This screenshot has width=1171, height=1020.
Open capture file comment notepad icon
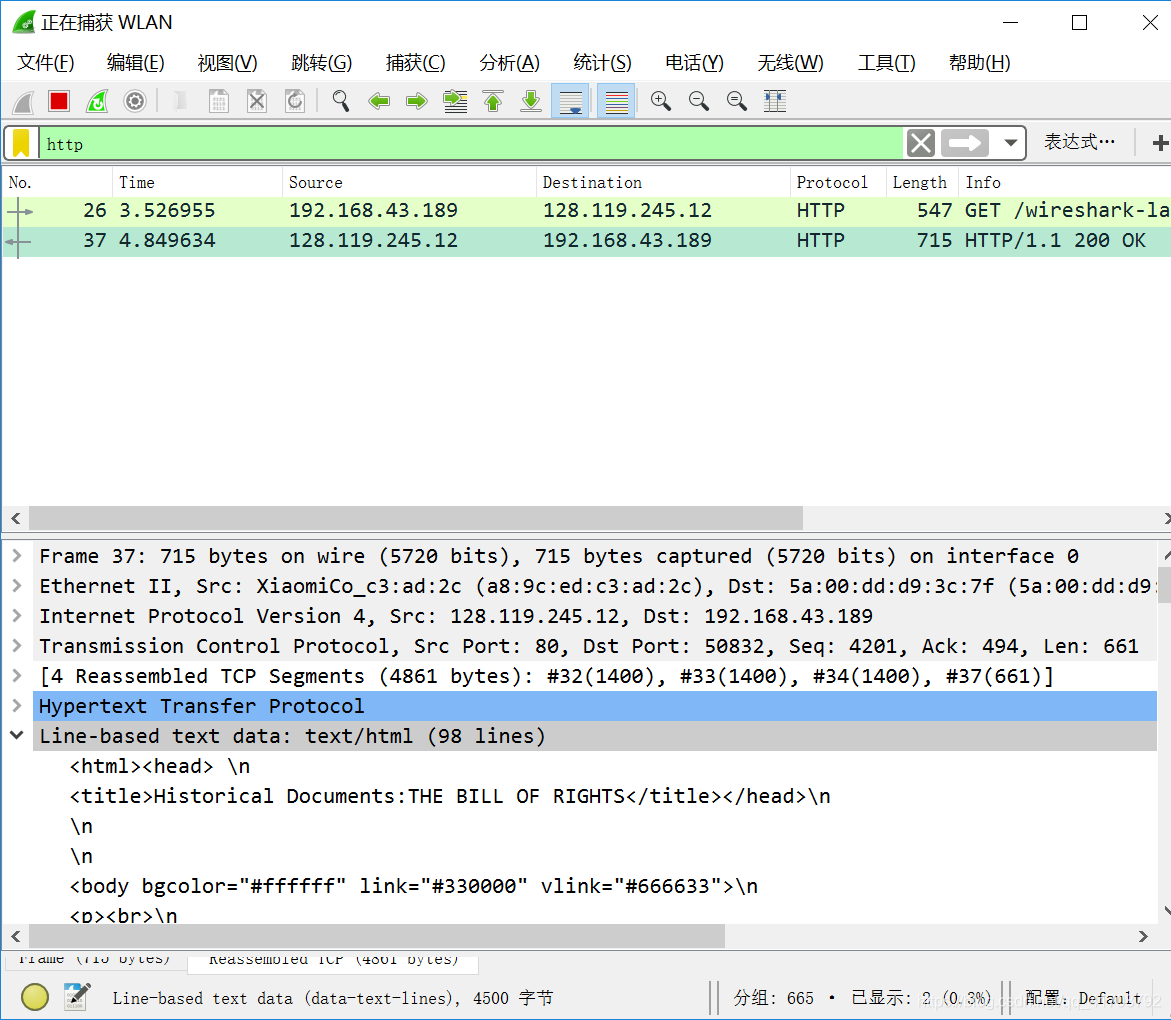pyautogui.click(x=77, y=997)
